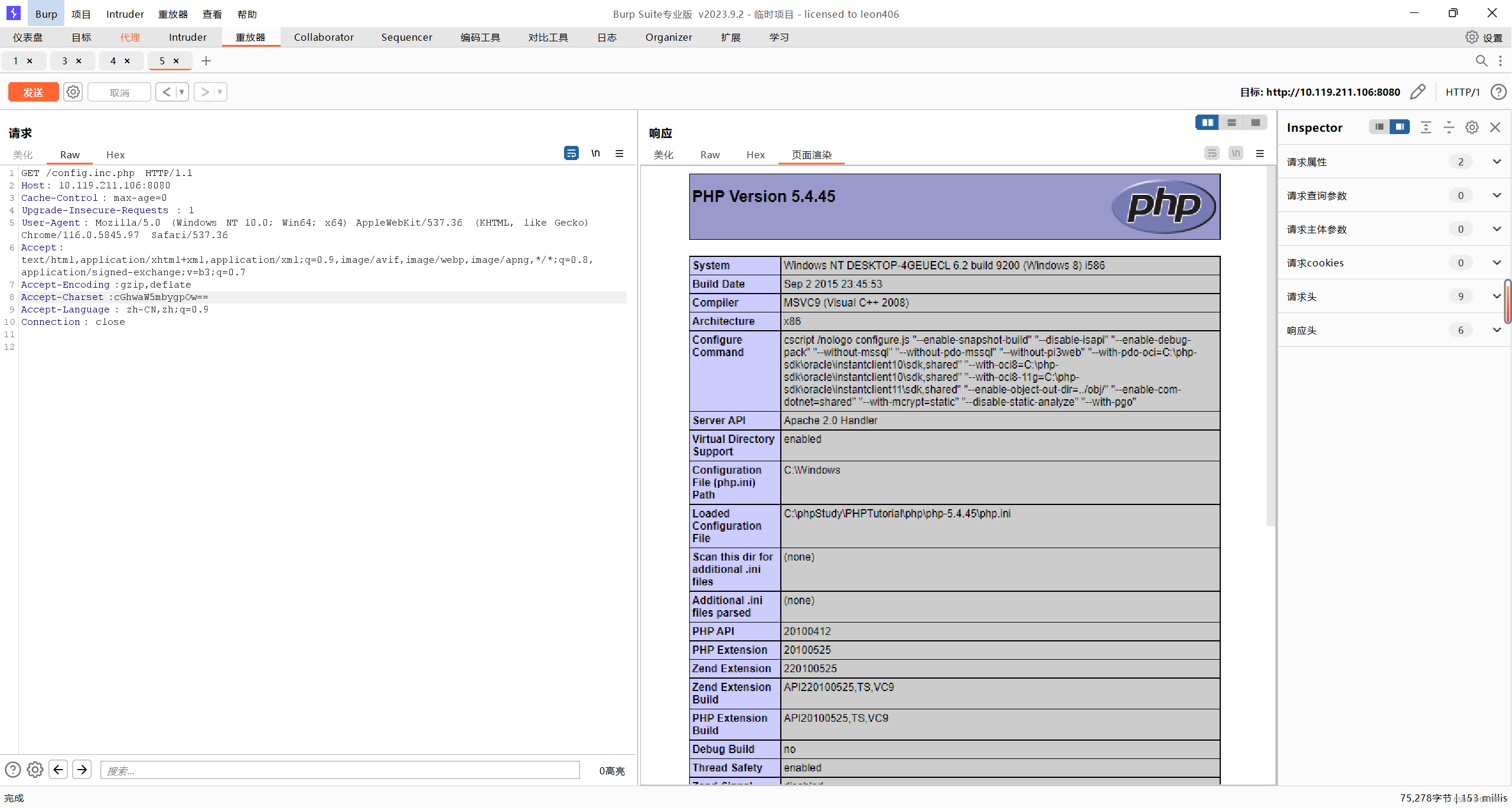Jump to previous search match arrow

coord(58,770)
